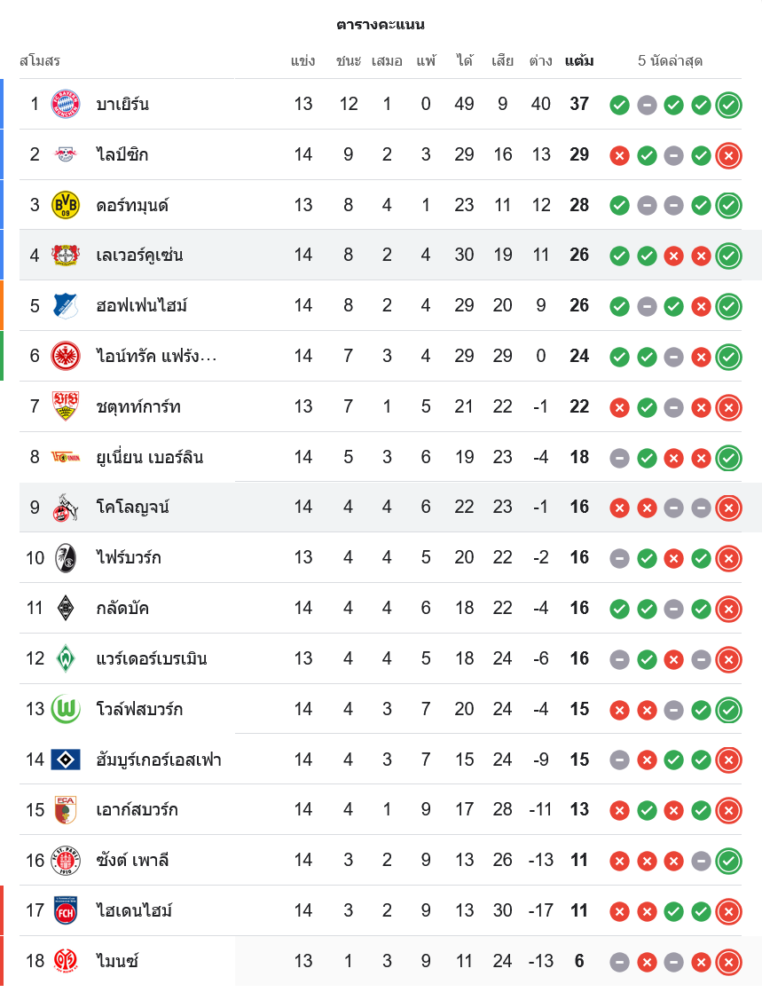The height and width of the screenshot is (1000, 762).
Task: Click Leipzig's latest circled loss result
Action: click(x=729, y=155)
